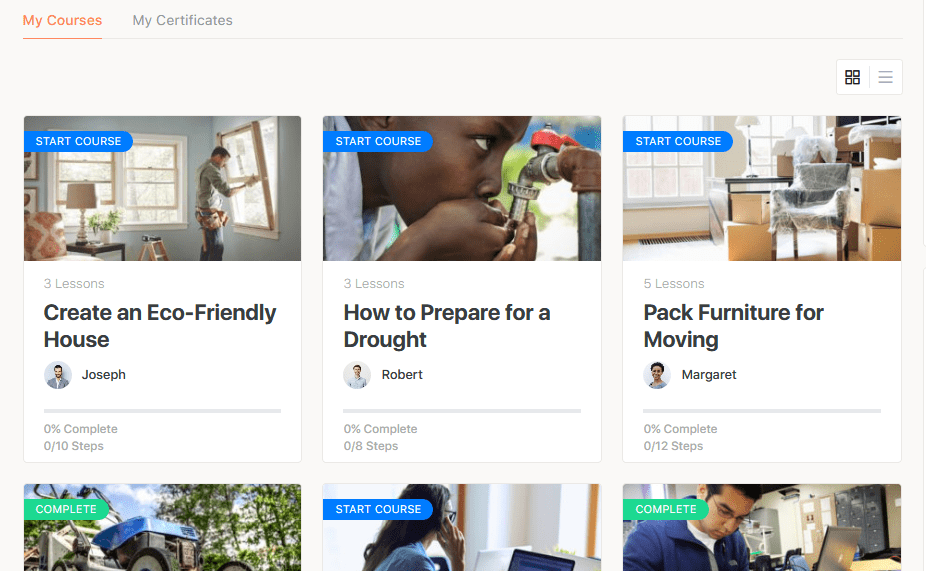Click the 0/10 Steps text
Image resolution: width=926 pixels, height=571 pixels.
click(74, 446)
